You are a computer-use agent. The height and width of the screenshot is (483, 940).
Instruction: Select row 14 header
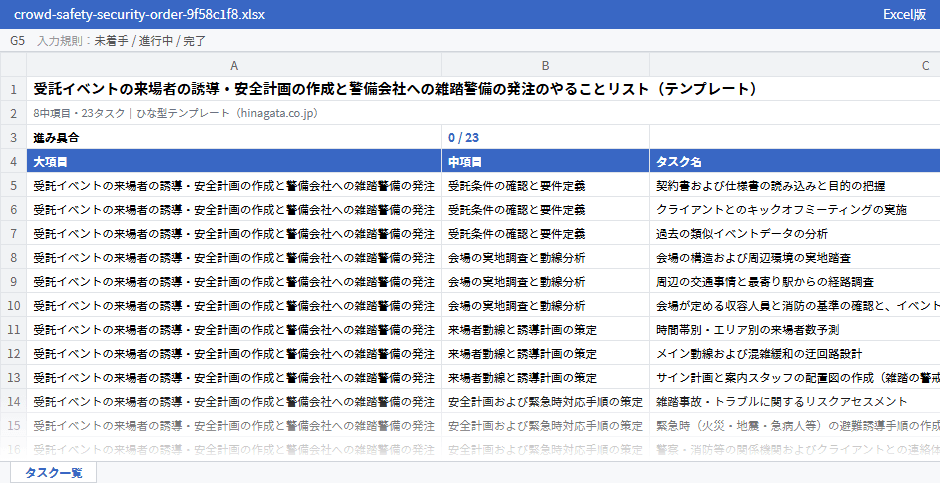click(13, 402)
